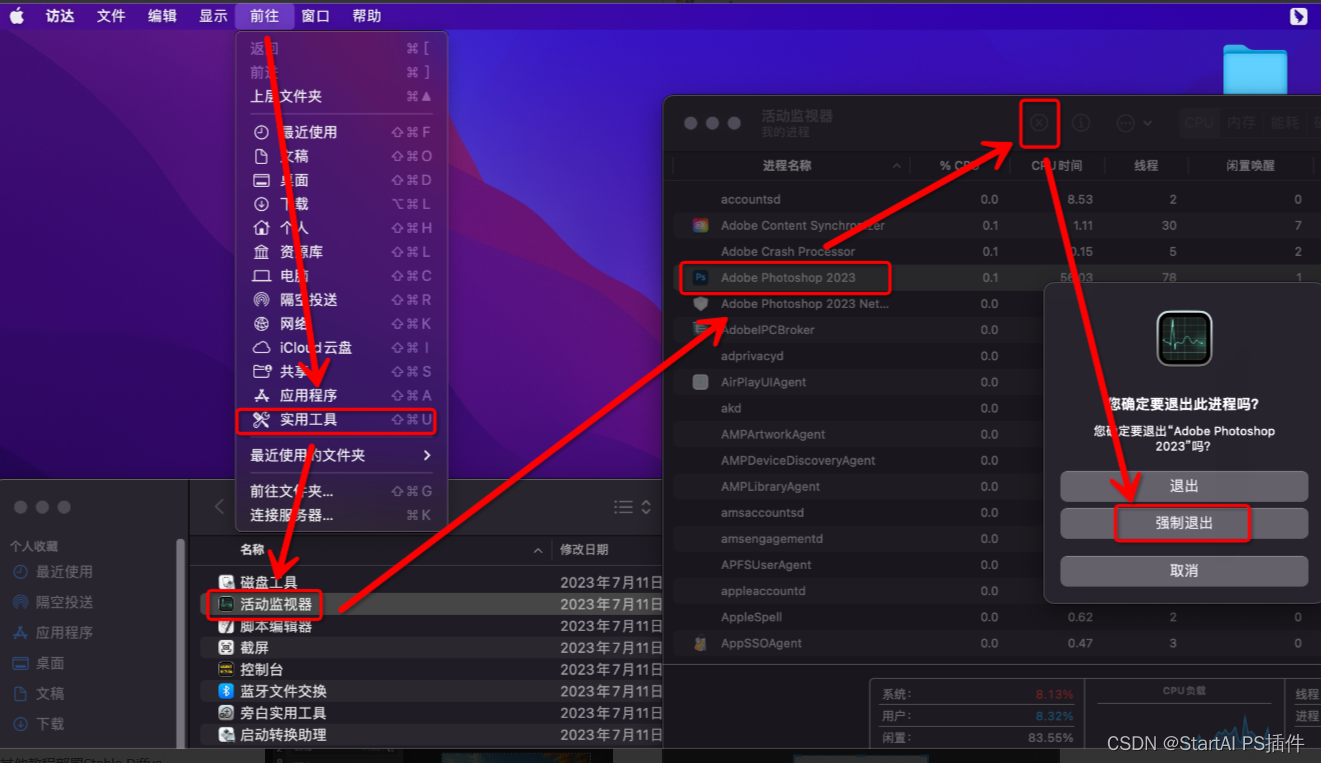This screenshot has width=1321, height=763.
Task: Select the AMPDeviceDiscoveryAgent process row
Action: pyautogui.click(x=859, y=460)
